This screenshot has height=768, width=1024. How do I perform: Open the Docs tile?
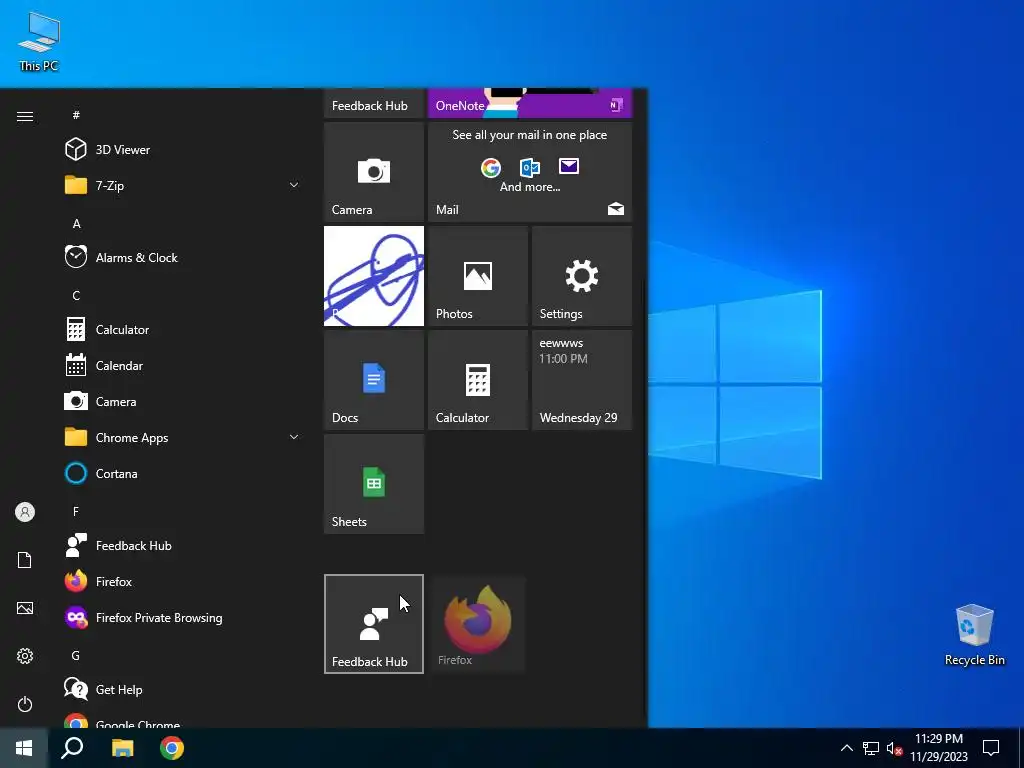pos(374,380)
